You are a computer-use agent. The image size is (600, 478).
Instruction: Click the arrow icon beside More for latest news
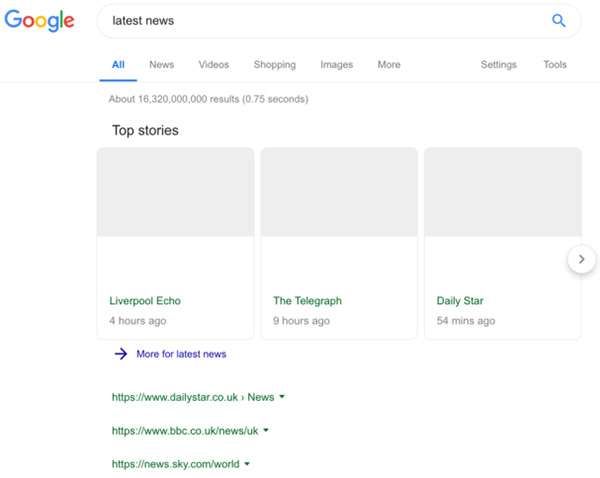pos(120,354)
